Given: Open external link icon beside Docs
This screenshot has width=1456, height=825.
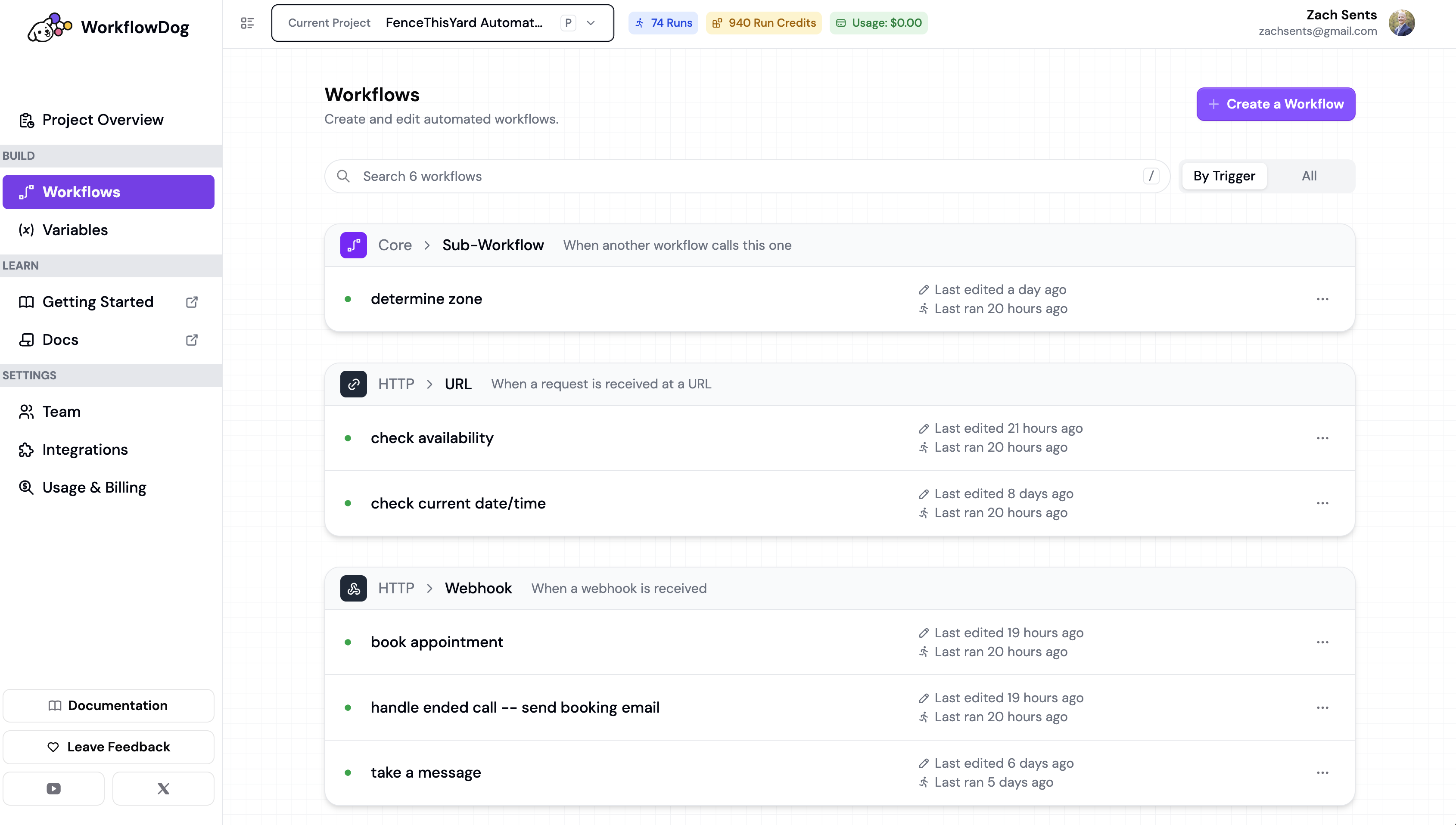Looking at the screenshot, I should point(192,339).
